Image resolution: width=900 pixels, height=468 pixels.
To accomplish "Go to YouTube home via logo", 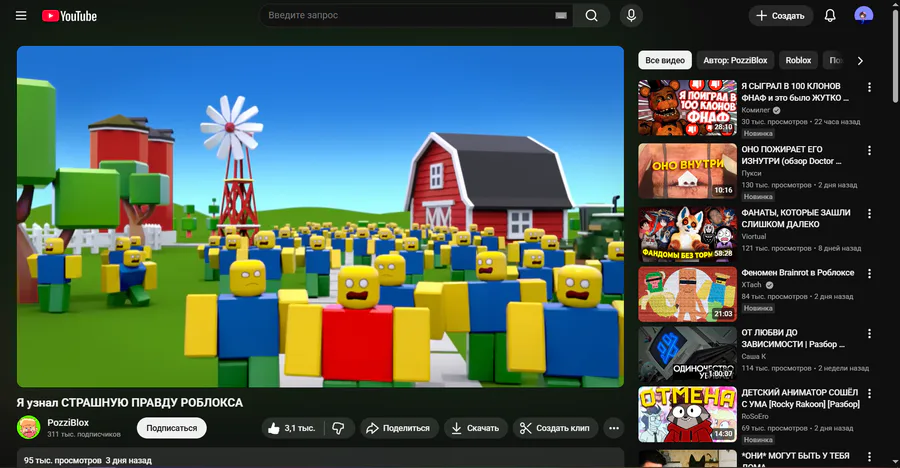I will pyautogui.click(x=69, y=16).
